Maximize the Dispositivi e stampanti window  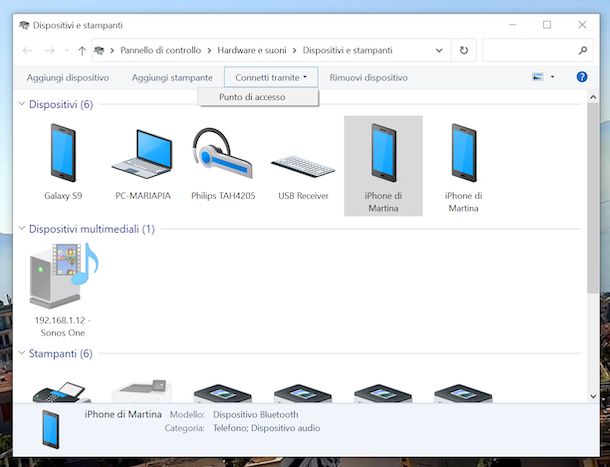coord(547,25)
